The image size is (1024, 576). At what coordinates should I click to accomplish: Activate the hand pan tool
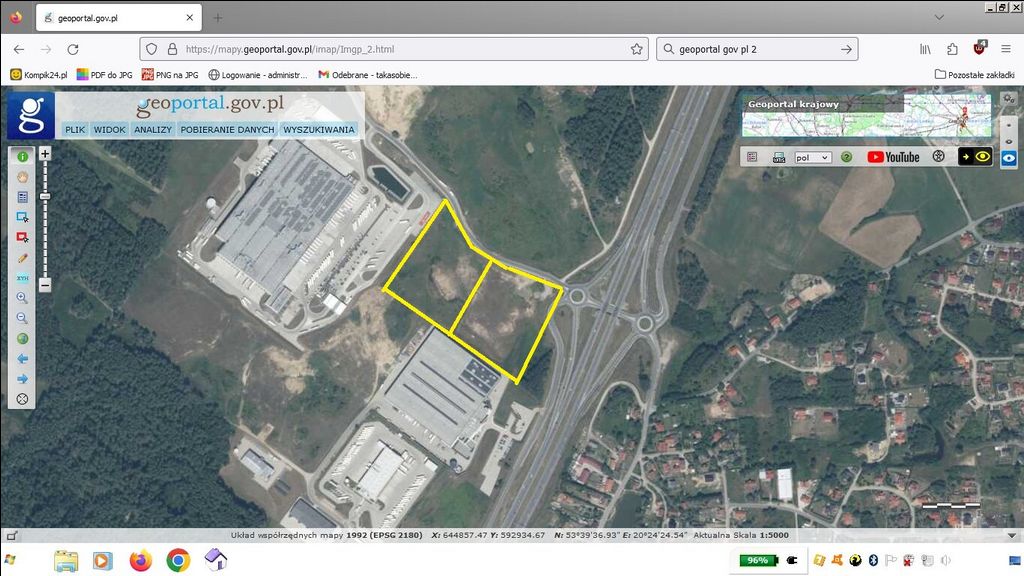(22, 176)
